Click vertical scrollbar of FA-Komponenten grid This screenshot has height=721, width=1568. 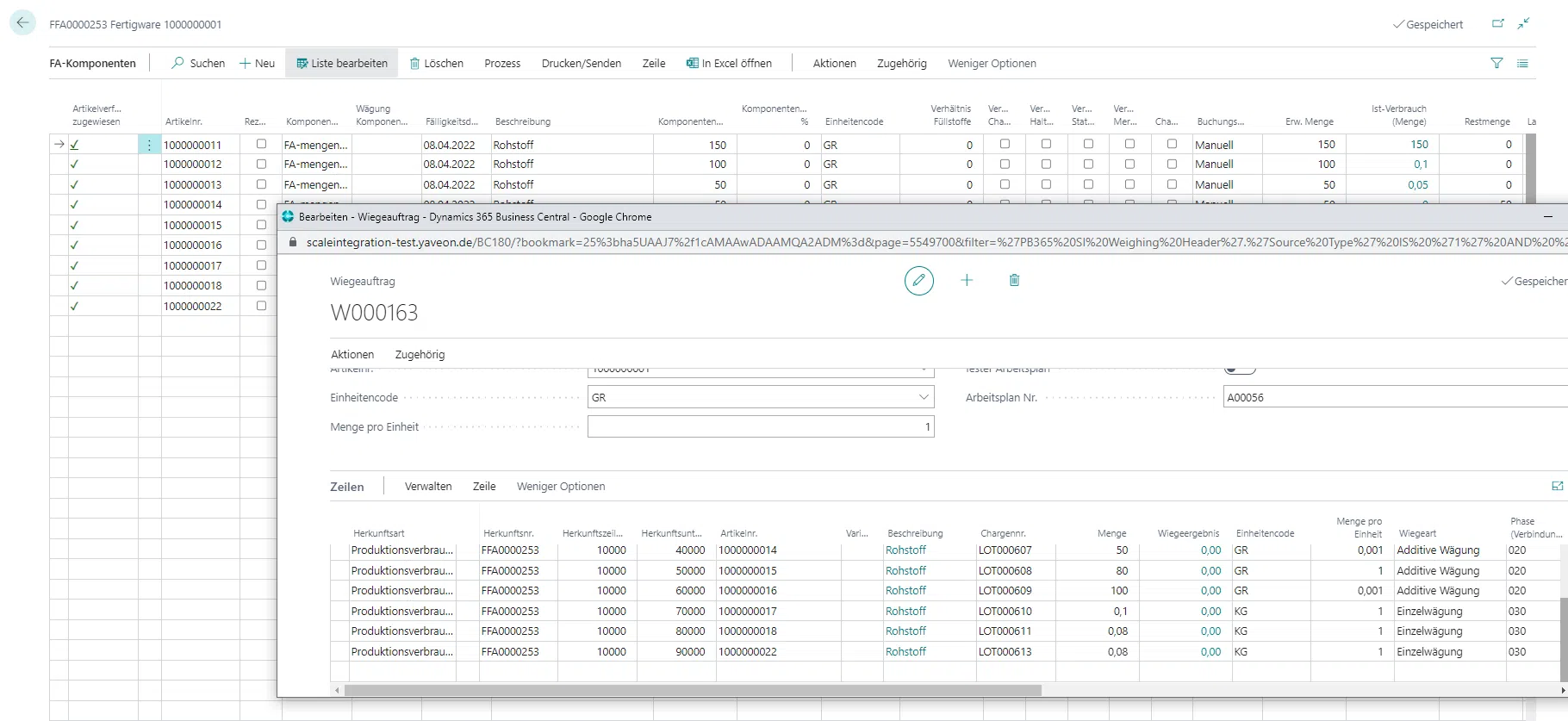[x=1530, y=168]
